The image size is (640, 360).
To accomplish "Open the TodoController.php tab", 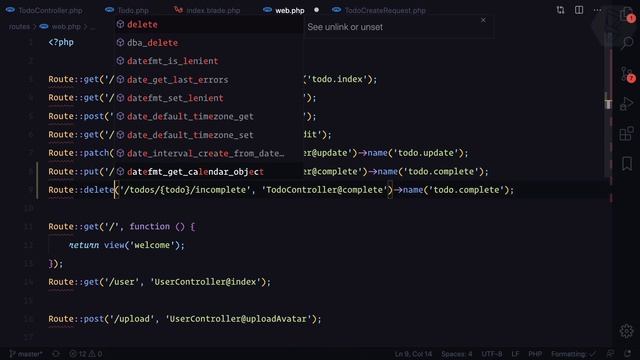I will click(44, 10).
